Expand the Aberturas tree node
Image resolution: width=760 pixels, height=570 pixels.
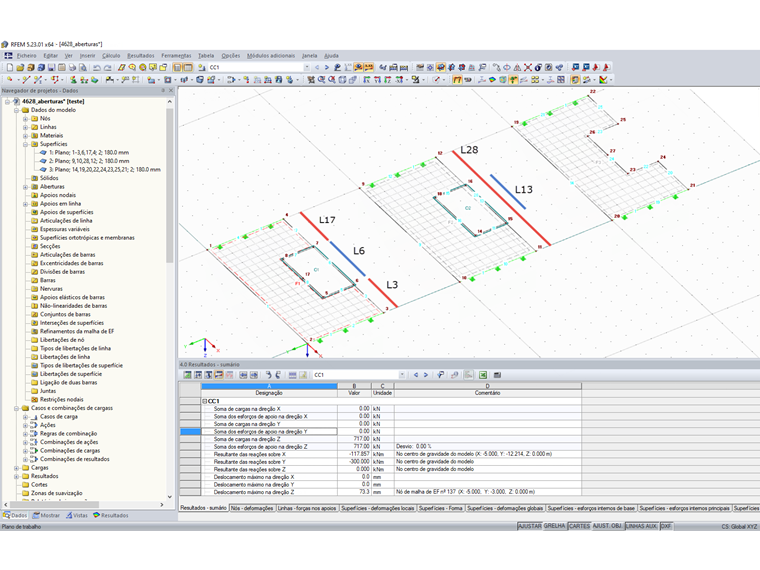click(25, 187)
